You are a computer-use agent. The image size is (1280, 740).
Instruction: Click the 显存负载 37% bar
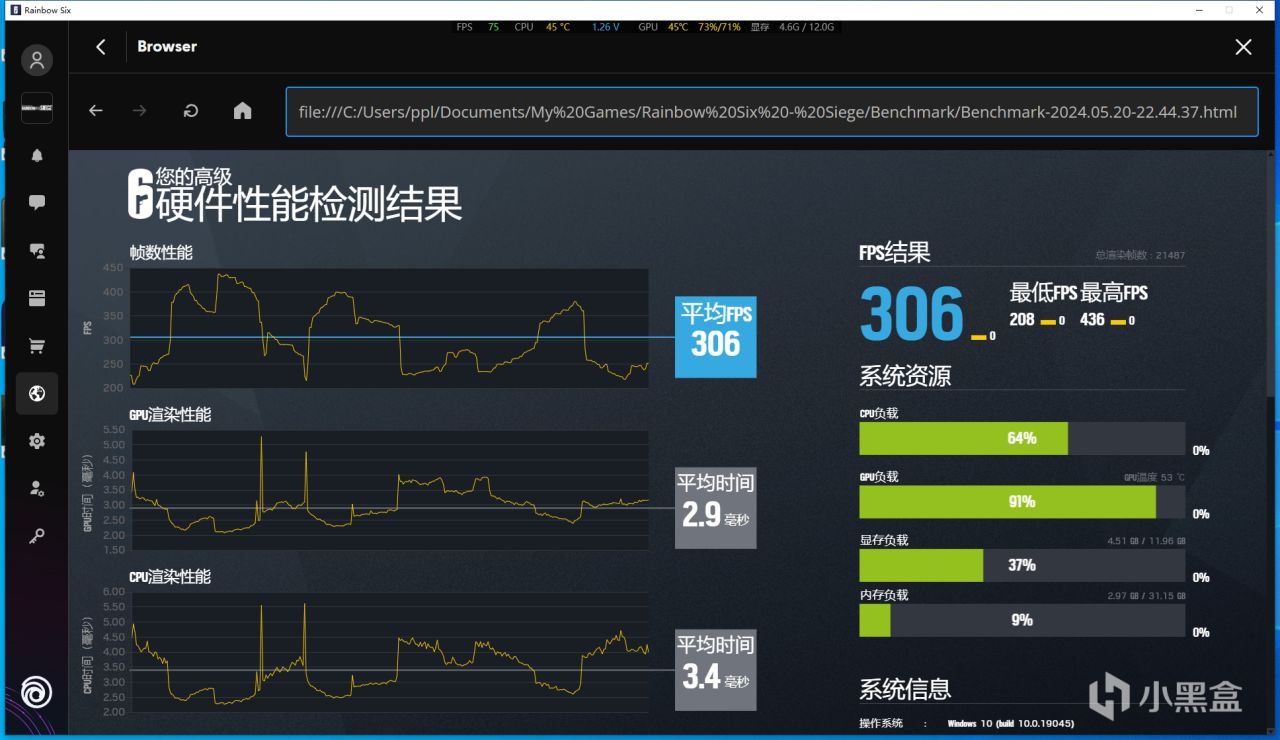1022,565
